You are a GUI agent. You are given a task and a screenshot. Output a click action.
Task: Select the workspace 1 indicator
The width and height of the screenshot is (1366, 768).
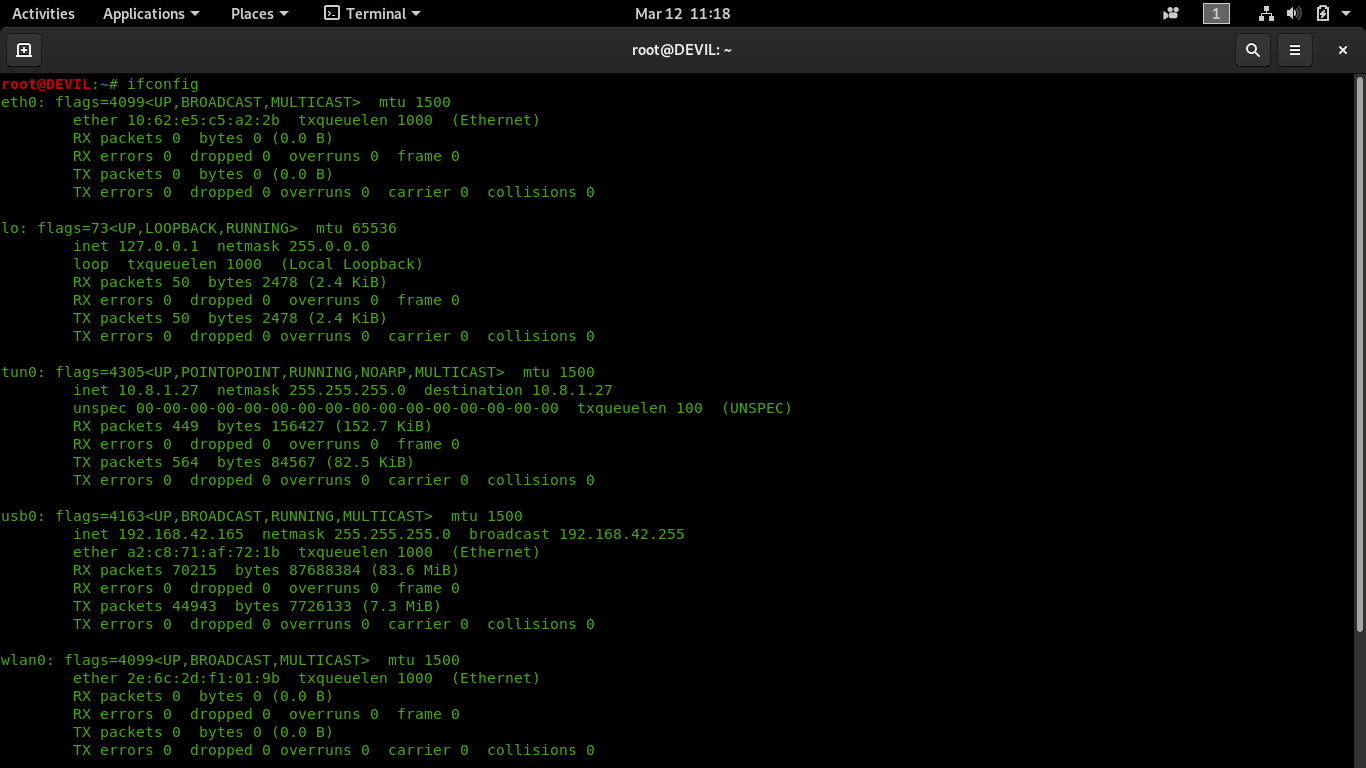[1216, 14]
